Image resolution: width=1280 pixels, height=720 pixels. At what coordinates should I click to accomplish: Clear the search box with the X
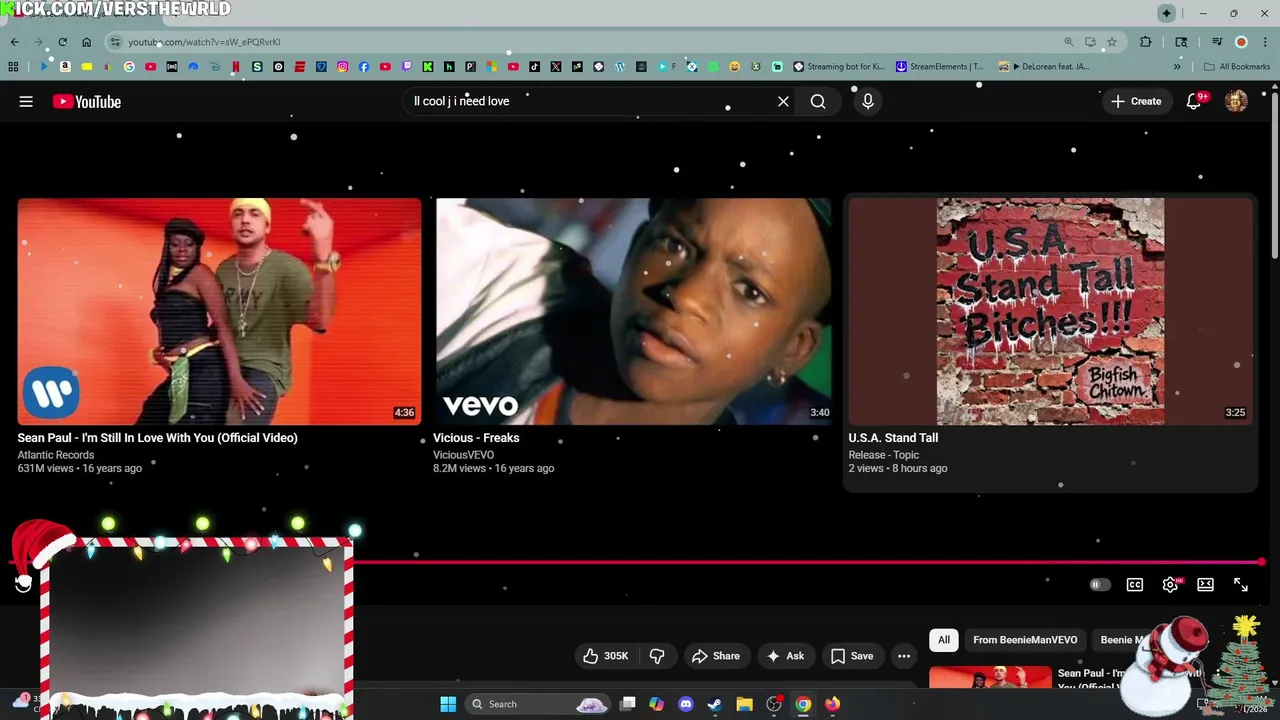tap(783, 101)
